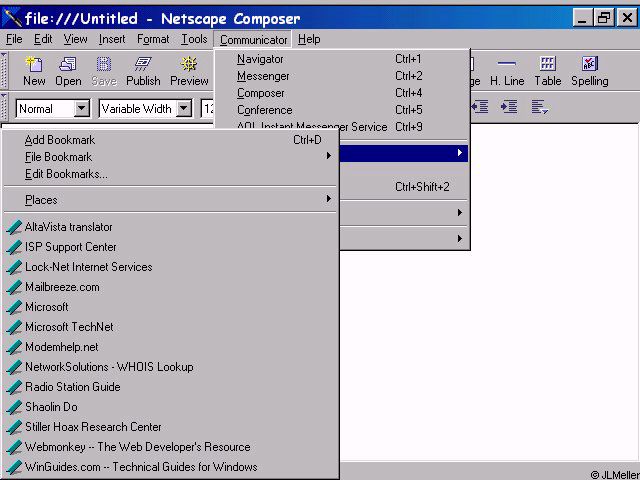Run the Spelling checker icon
This screenshot has width=640, height=480.
(x=590, y=64)
